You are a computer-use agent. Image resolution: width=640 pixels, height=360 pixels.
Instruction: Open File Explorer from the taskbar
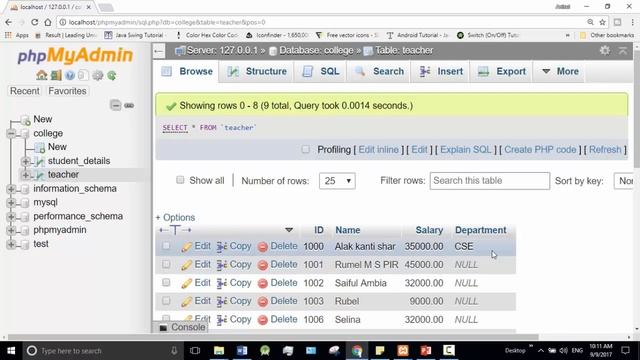tap(219, 351)
